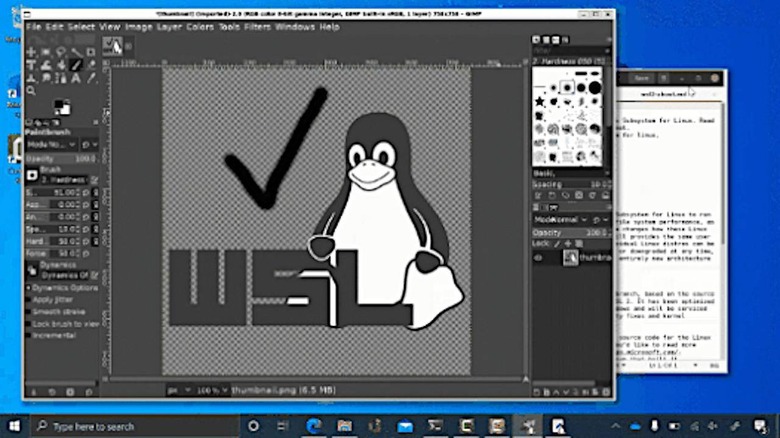Viewport: 780px width, 438px height.
Task: Open Microsoft Edge from the taskbar
Action: pos(314,426)
